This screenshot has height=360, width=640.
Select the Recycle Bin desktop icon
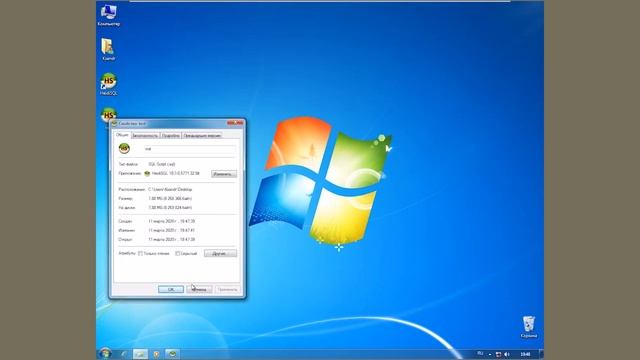(x=529, y=327)
